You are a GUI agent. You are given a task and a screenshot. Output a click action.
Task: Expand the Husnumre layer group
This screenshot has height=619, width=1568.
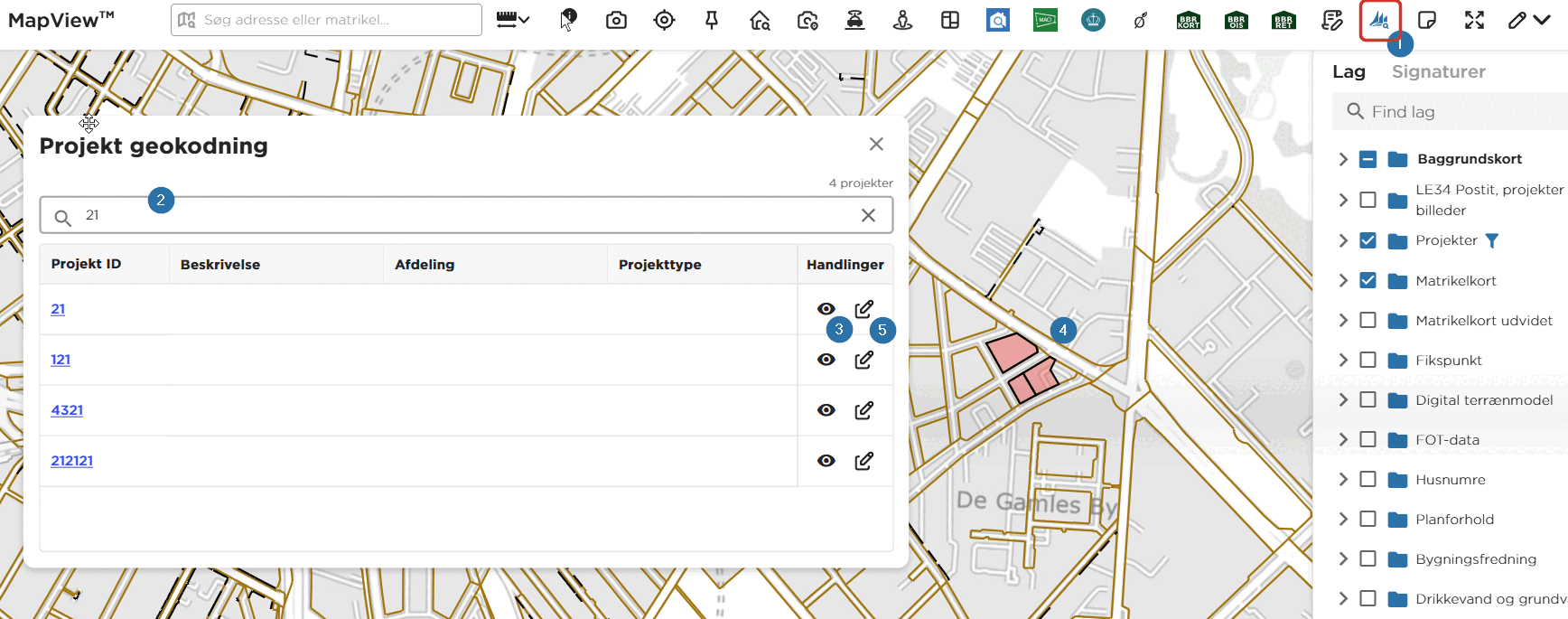1343,479
